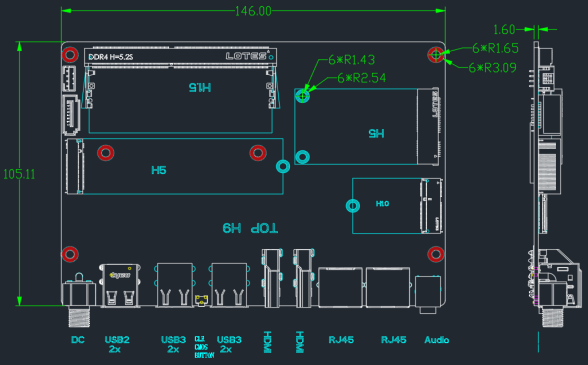The image size is (588, 365).
Task: Select the 6*R1.65 radius annotation
Action: click(495, 48)
